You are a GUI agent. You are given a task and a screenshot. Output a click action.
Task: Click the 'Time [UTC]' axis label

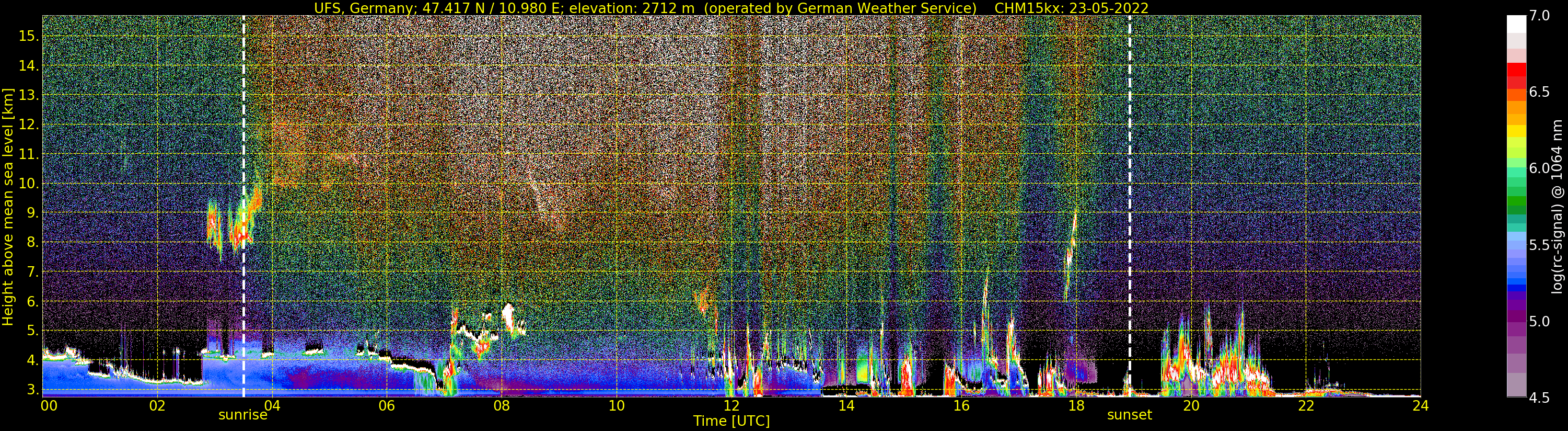pos(731,421)
